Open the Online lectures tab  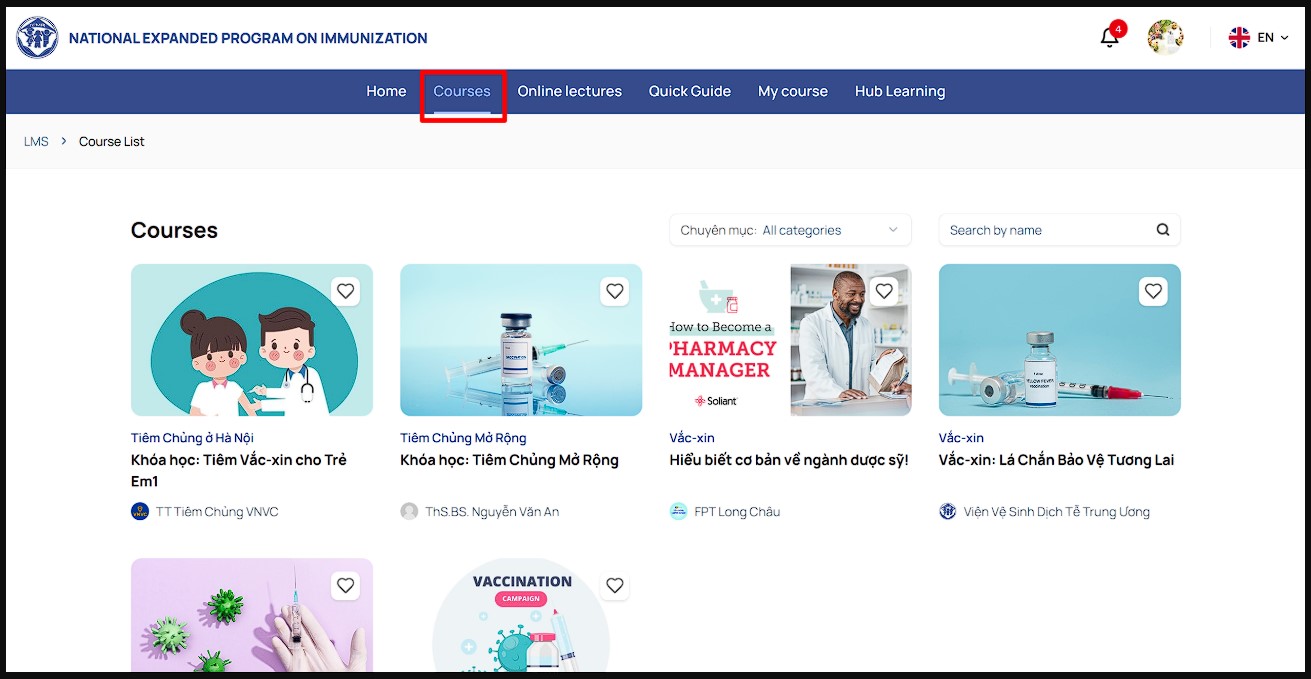coord(569,92)
